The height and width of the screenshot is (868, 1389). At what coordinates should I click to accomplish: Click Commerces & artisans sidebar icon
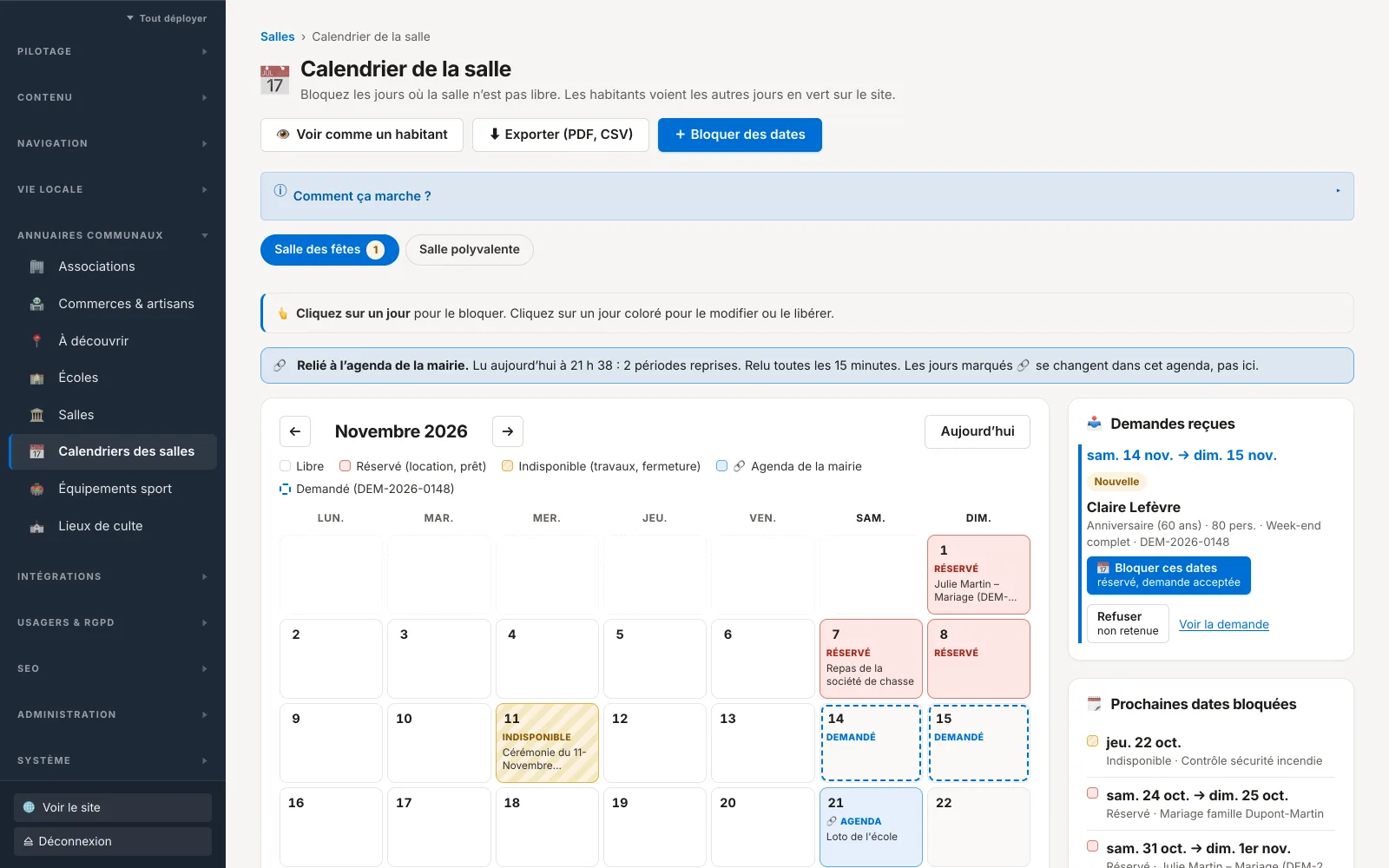[x=36, y=304]
